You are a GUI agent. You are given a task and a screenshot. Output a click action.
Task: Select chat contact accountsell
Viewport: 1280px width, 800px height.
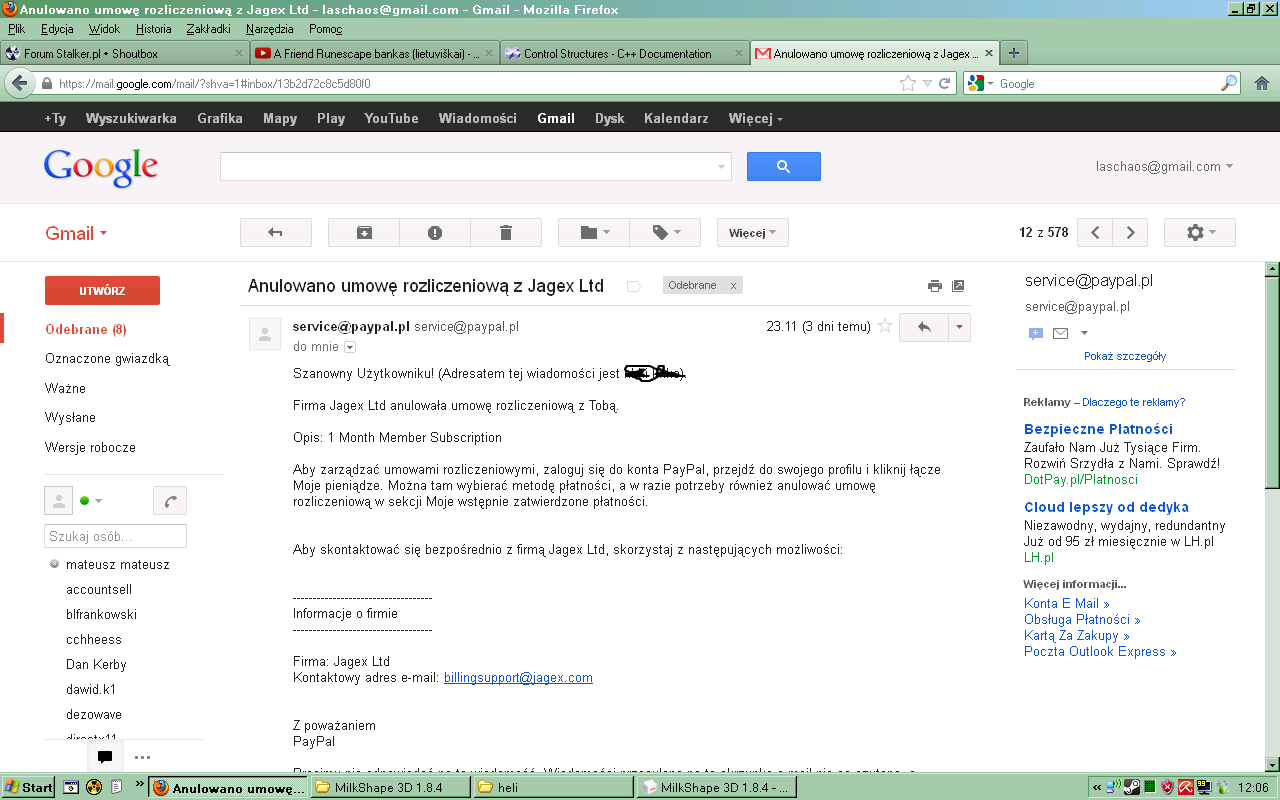99,589
